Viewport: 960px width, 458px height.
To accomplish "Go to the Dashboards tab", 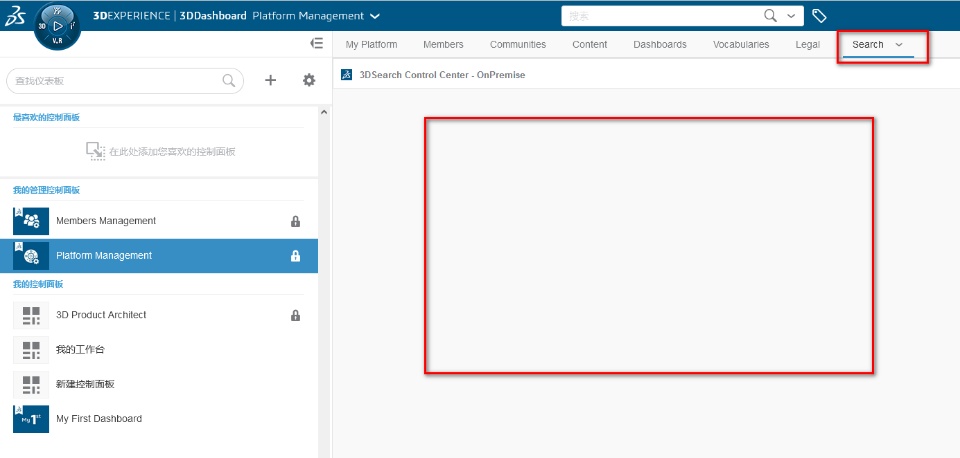I will pos(660,45).
